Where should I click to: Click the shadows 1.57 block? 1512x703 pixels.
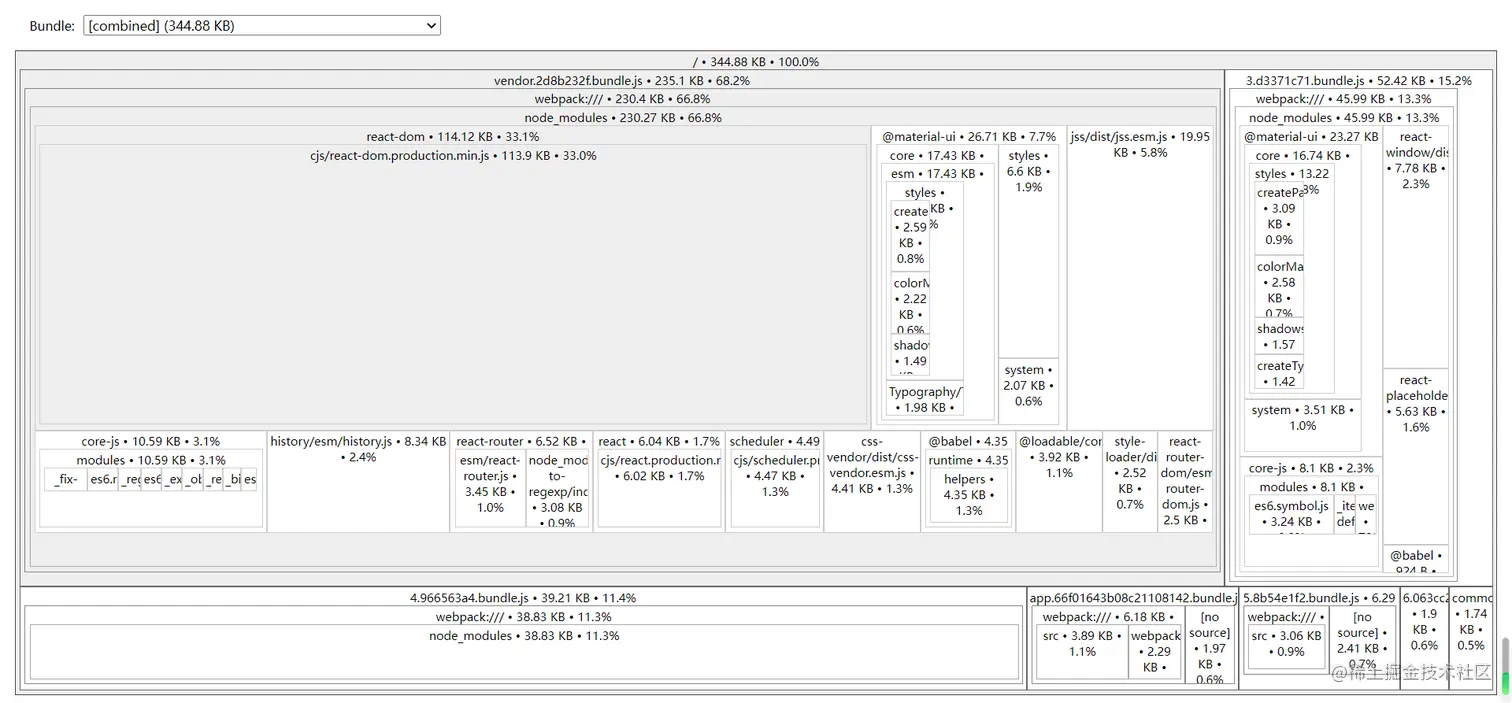[1280, 336]
